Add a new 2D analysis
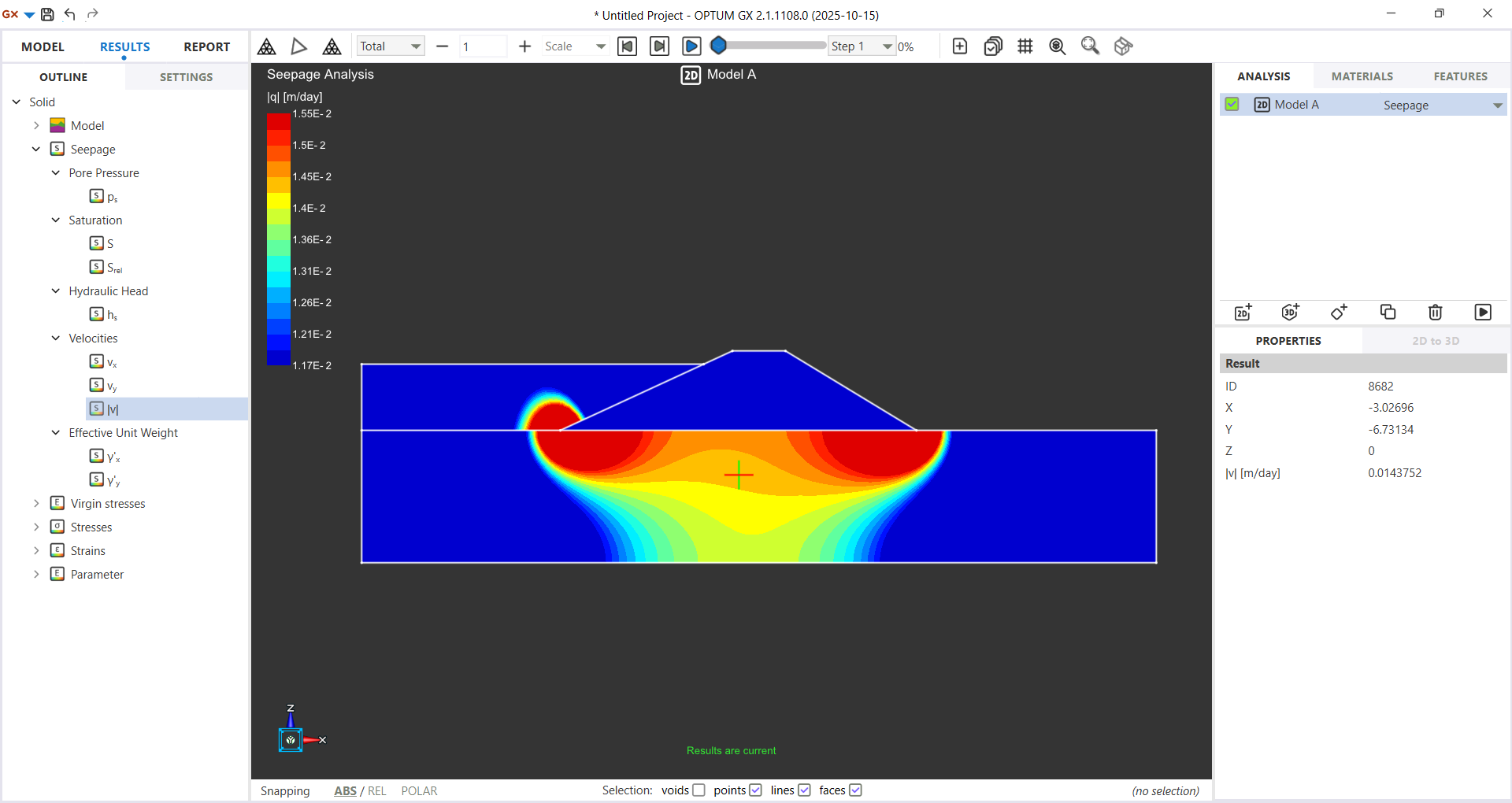This screenshot has height=803, width=1512. 1242,312
